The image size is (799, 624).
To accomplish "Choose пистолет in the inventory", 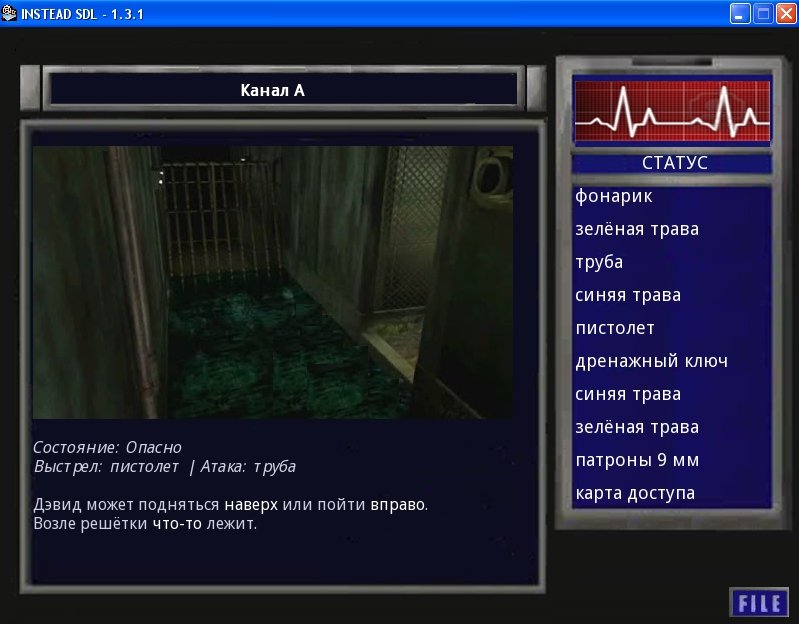I will 615,329.
